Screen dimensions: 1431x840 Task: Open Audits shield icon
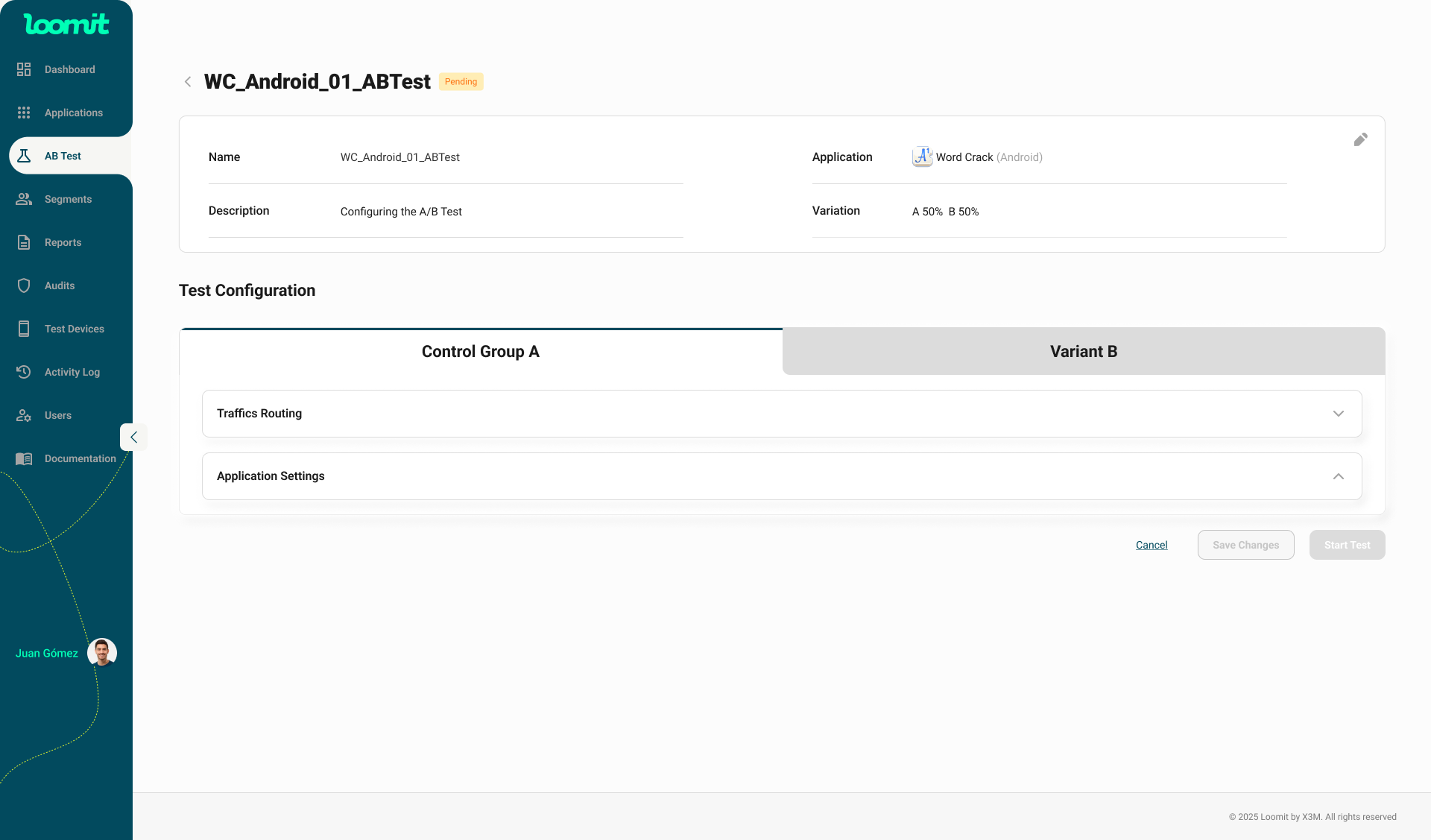(24, 285)
